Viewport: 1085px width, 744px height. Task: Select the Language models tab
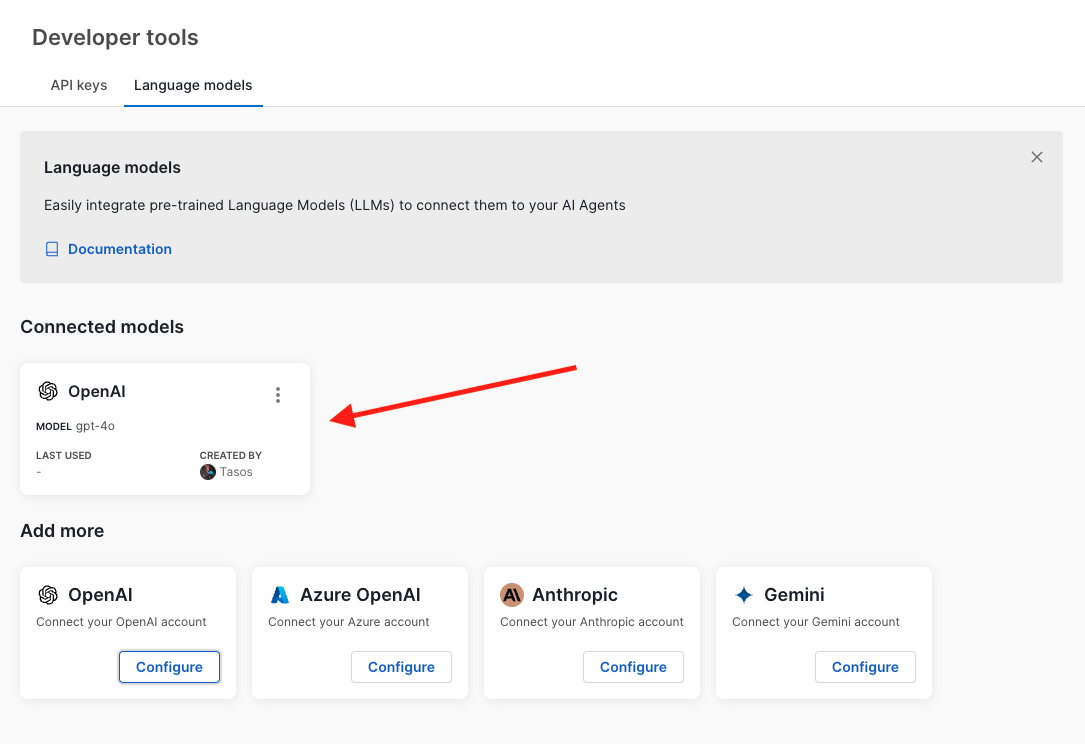tap(193, 85)
